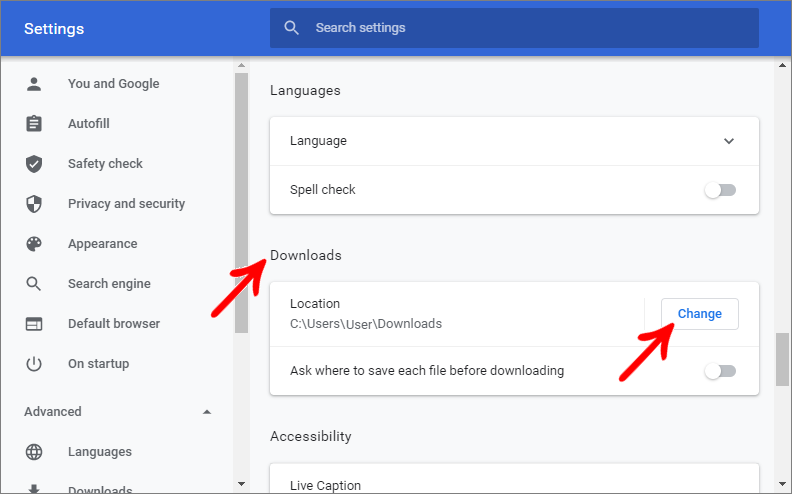Viewport: 792px width, 494px height.
Task: Open the Safety check menu item
Action: click(105, 164)
